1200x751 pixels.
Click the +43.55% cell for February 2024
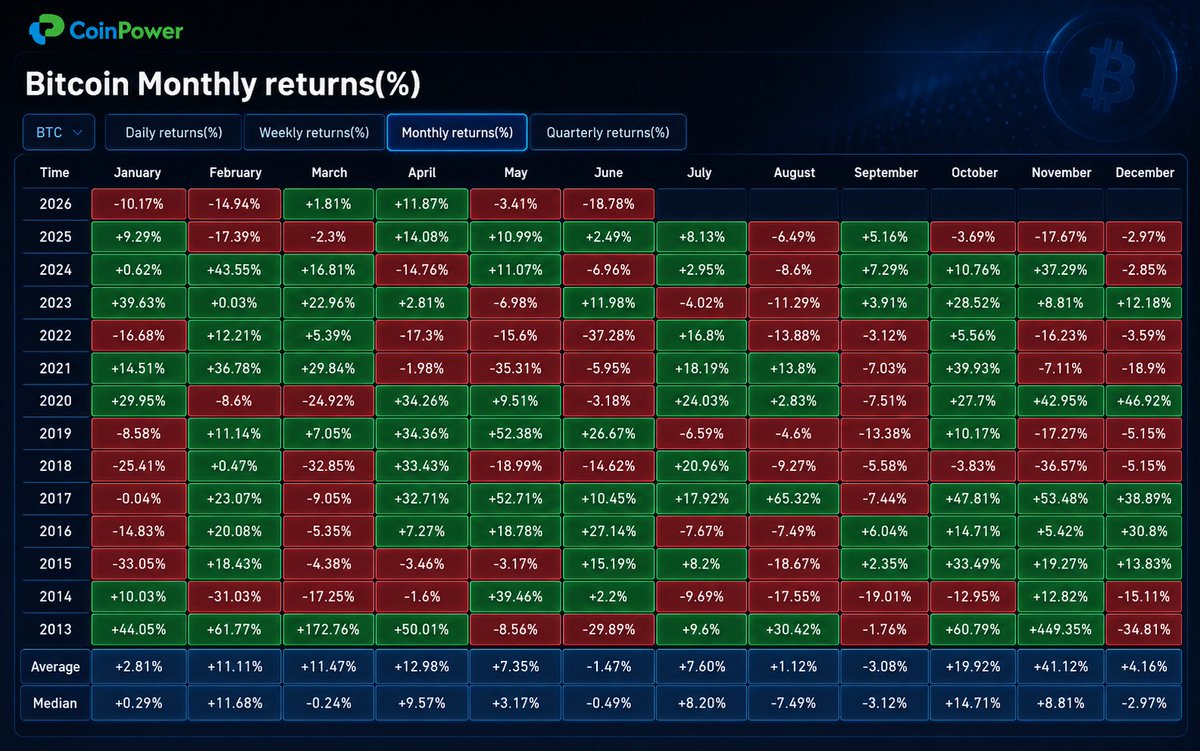(x=235, y=270)
